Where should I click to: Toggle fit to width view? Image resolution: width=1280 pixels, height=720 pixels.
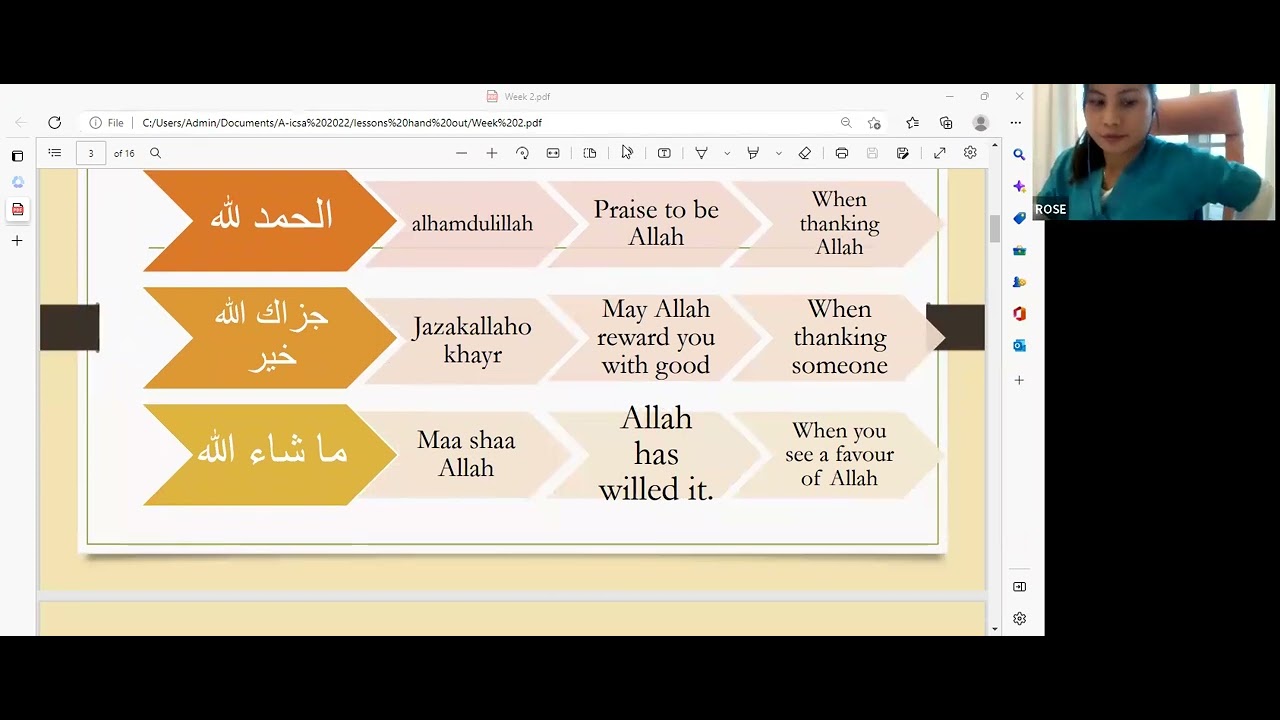pos(553,153)
